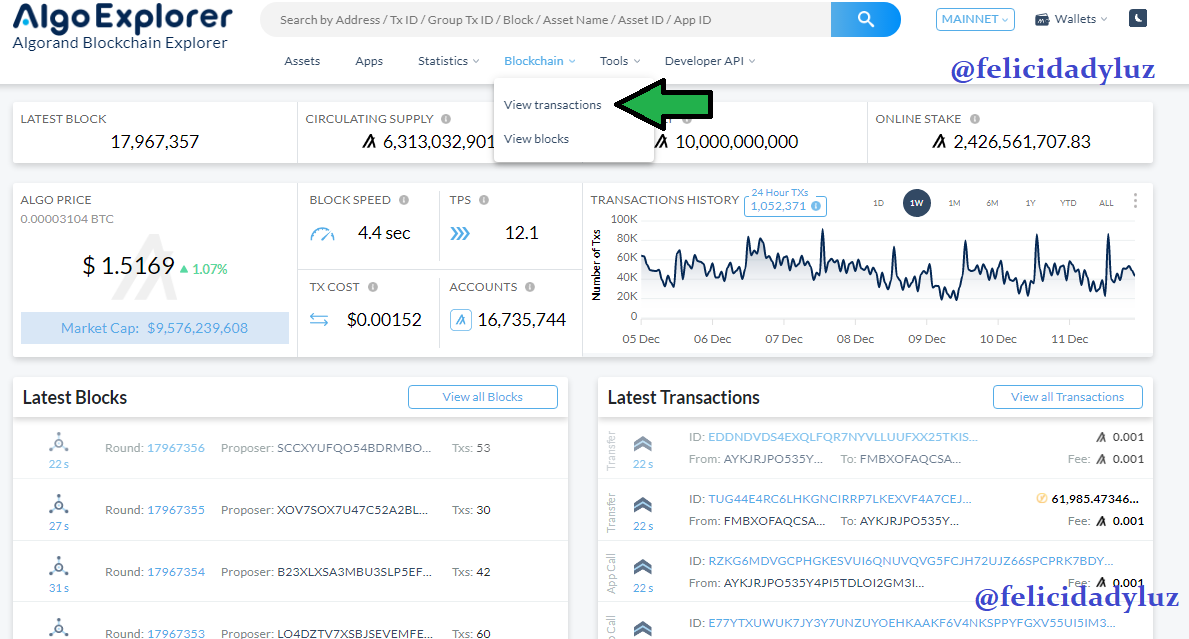Select View transactions menu entry
This screenshot has width=1189, height=639.
(x=553, y=105)
